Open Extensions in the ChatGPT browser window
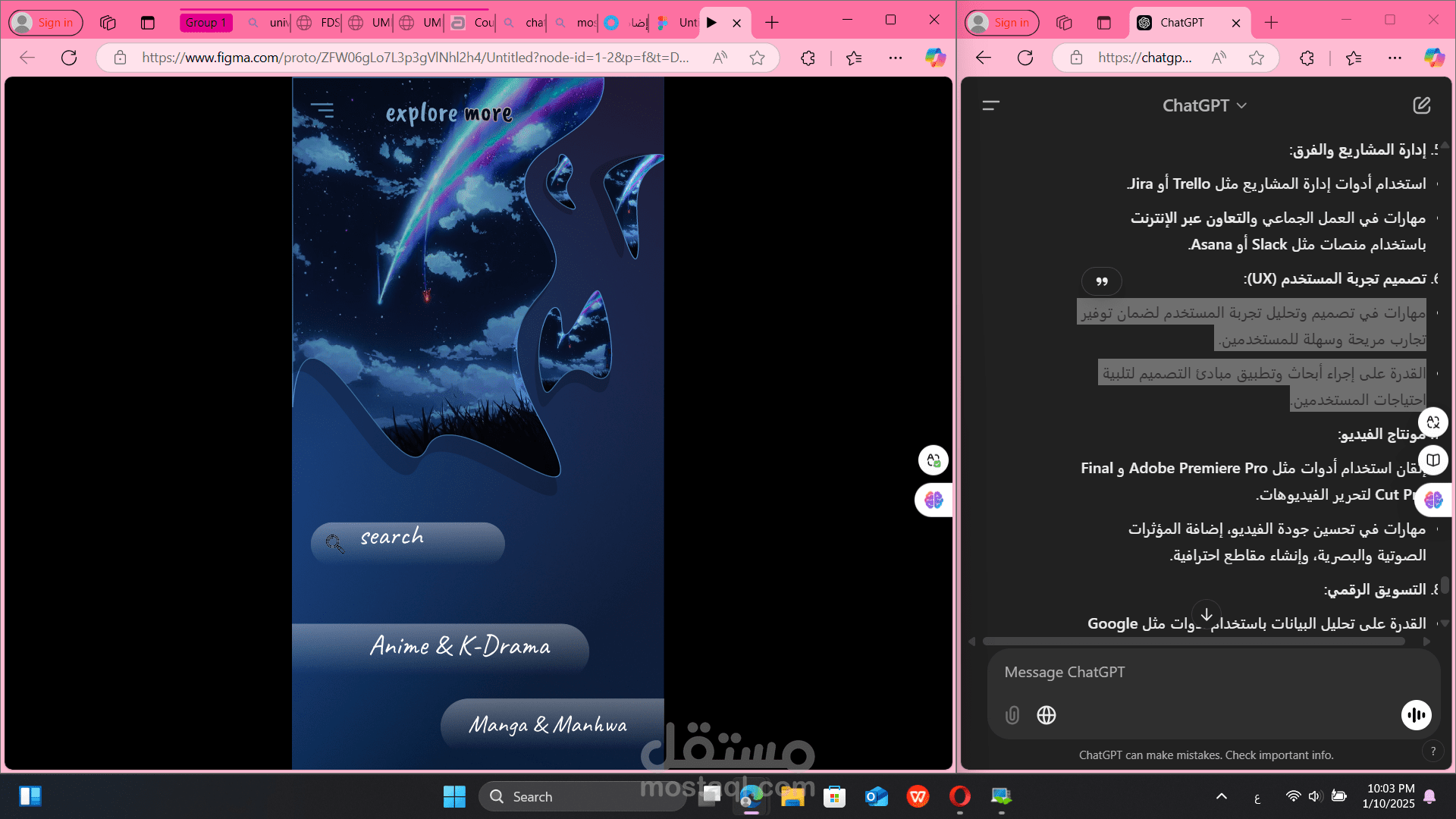Viewport: 1456px width, 819px height. click(x=1307, y=58)
